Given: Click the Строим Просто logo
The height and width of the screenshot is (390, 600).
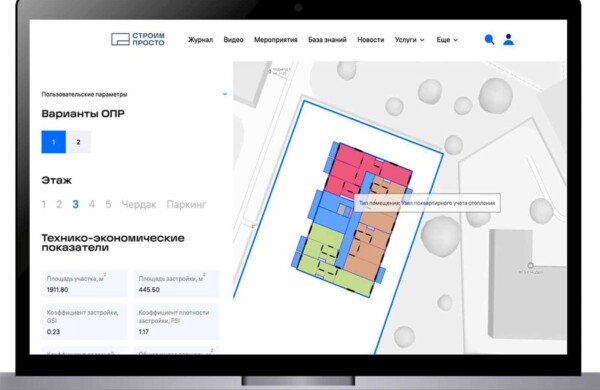Looking at the screenshot, I should tap(138, 39).
